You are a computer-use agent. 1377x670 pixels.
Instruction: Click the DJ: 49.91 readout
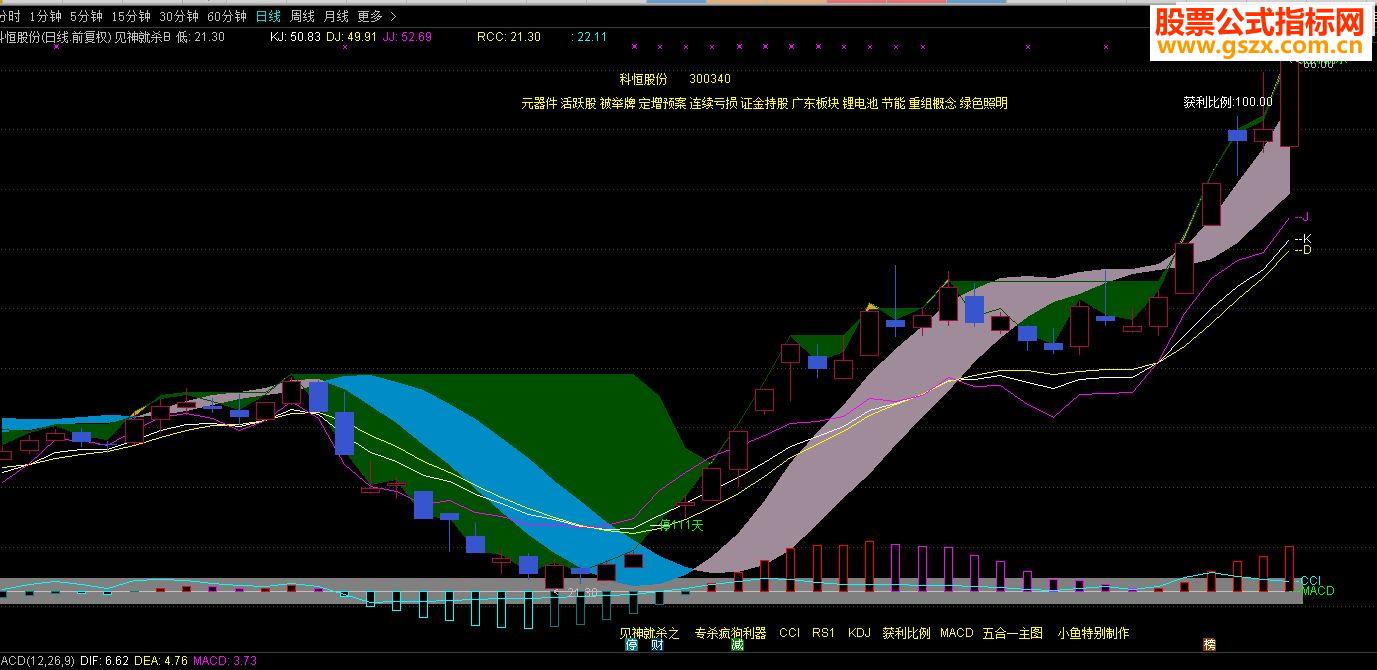(x=351, y=37)
